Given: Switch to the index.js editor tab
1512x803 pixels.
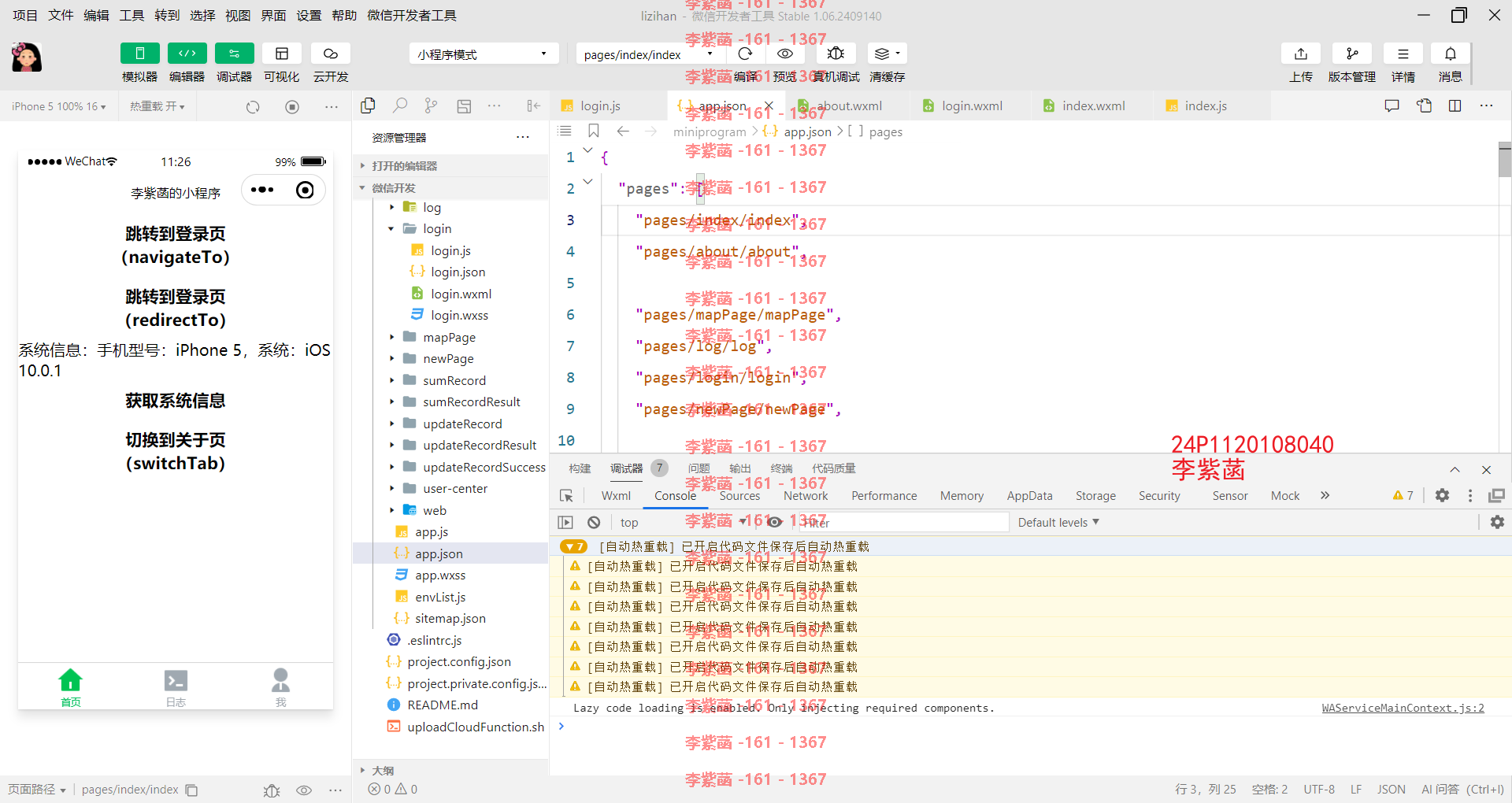Looking at the screenshot, I should point(1206,106).
